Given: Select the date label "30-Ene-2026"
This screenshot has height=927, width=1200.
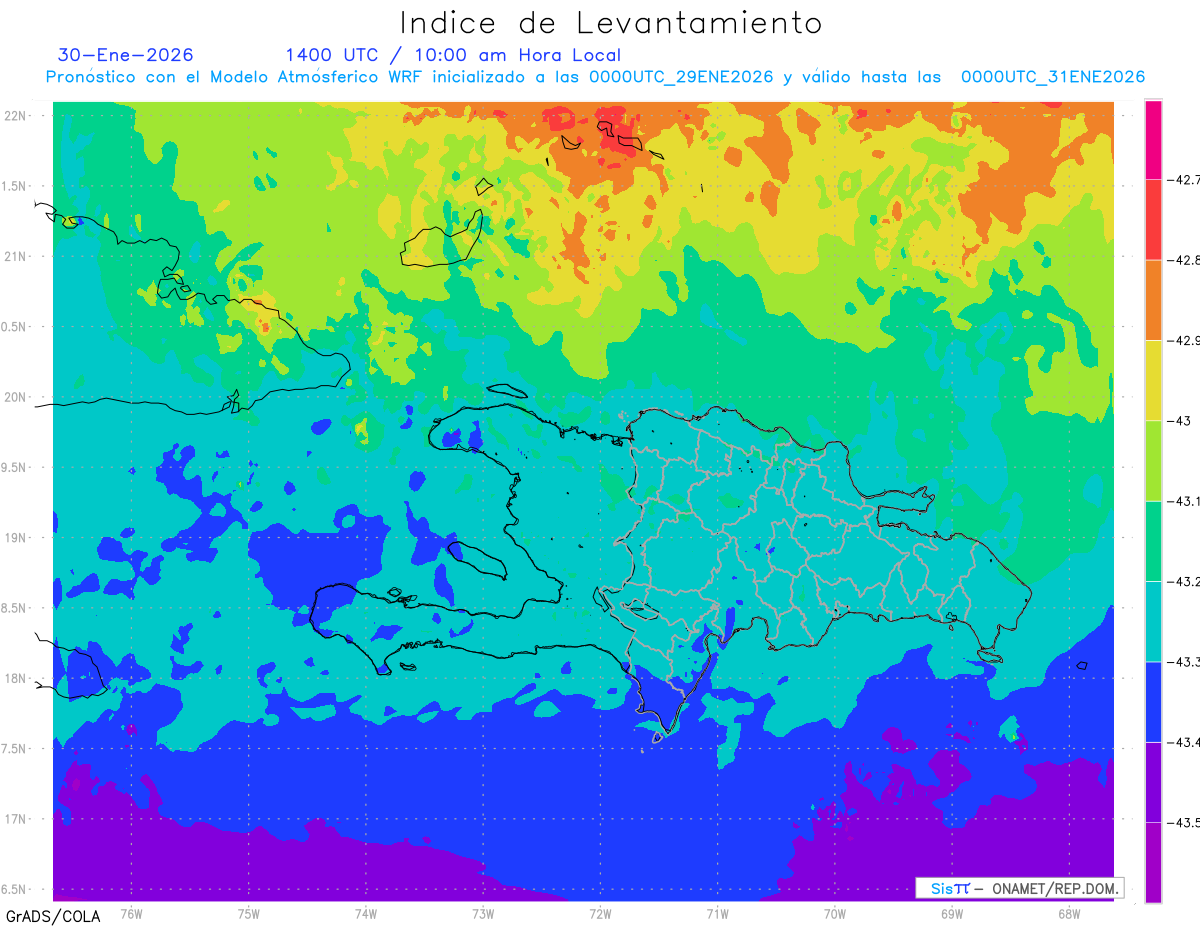Looking at the screenshot, I should [x=126, y=55].
